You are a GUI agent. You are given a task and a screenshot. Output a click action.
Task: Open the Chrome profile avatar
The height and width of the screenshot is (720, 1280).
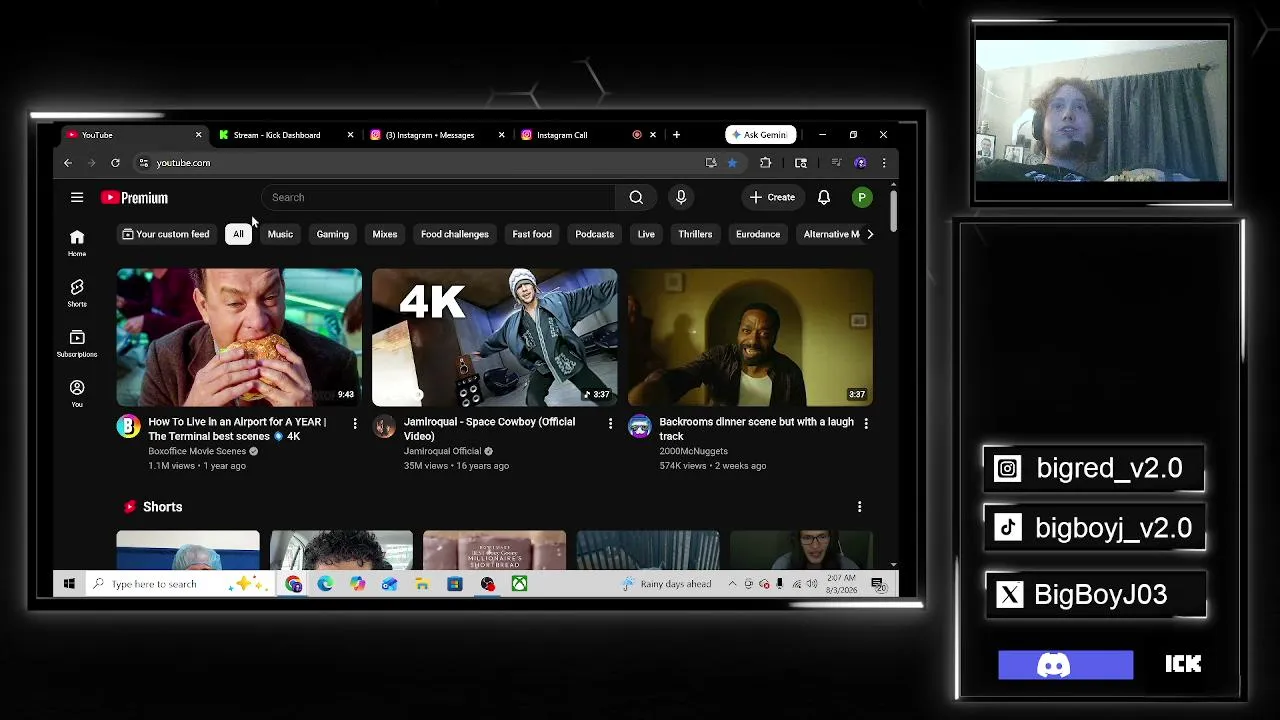(860, 163)
